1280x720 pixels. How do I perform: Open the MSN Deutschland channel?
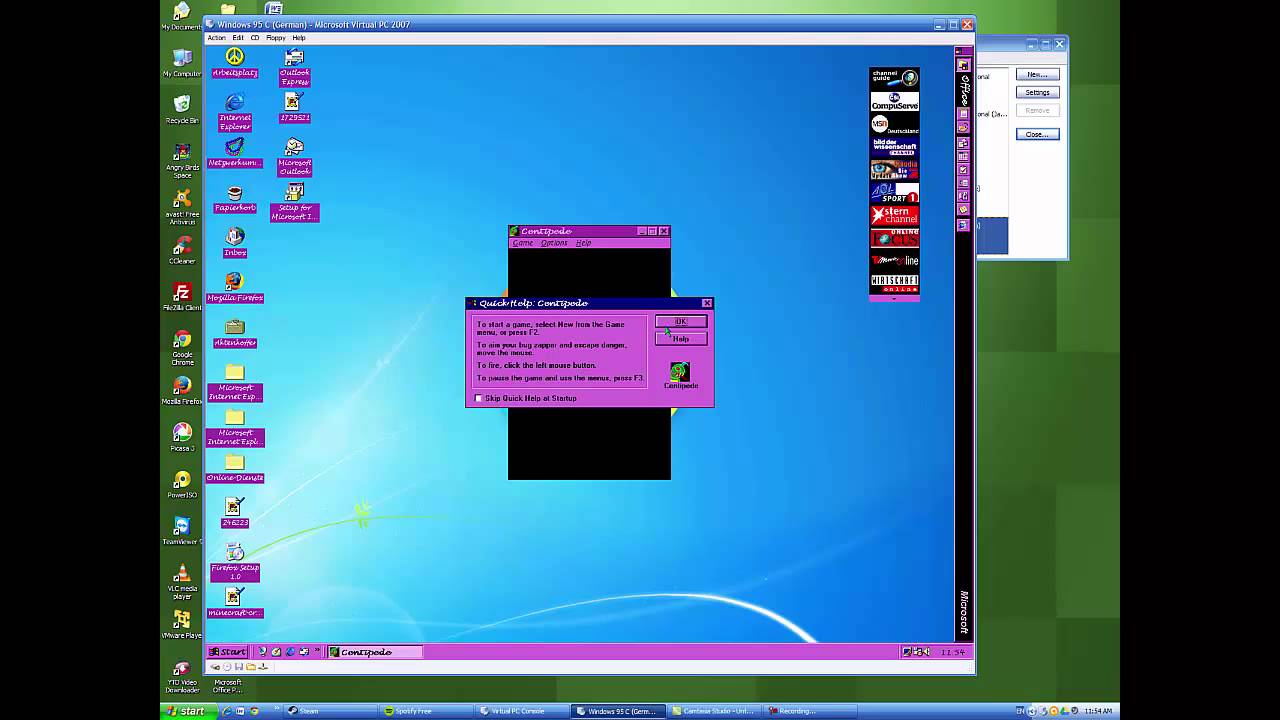click(x=894, y=124)
